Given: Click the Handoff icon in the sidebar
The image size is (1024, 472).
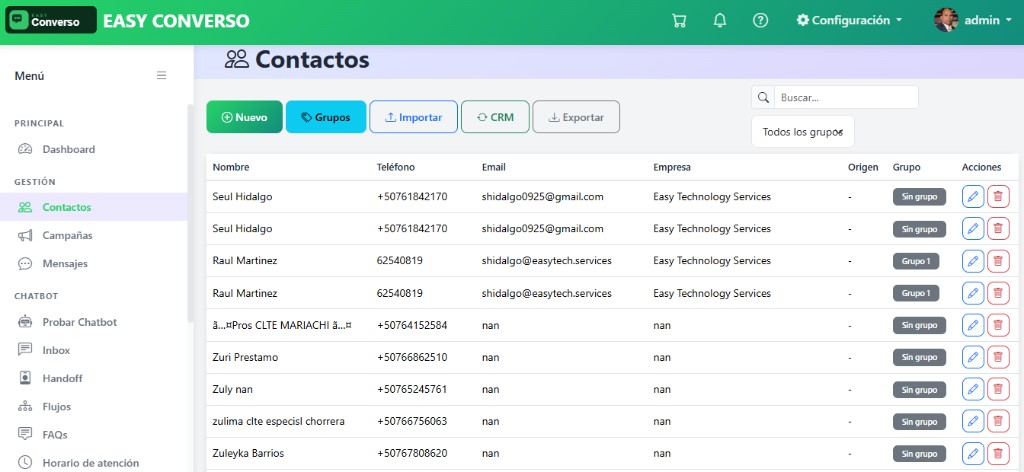Looking at the screenshot, I should pos(25,378).
